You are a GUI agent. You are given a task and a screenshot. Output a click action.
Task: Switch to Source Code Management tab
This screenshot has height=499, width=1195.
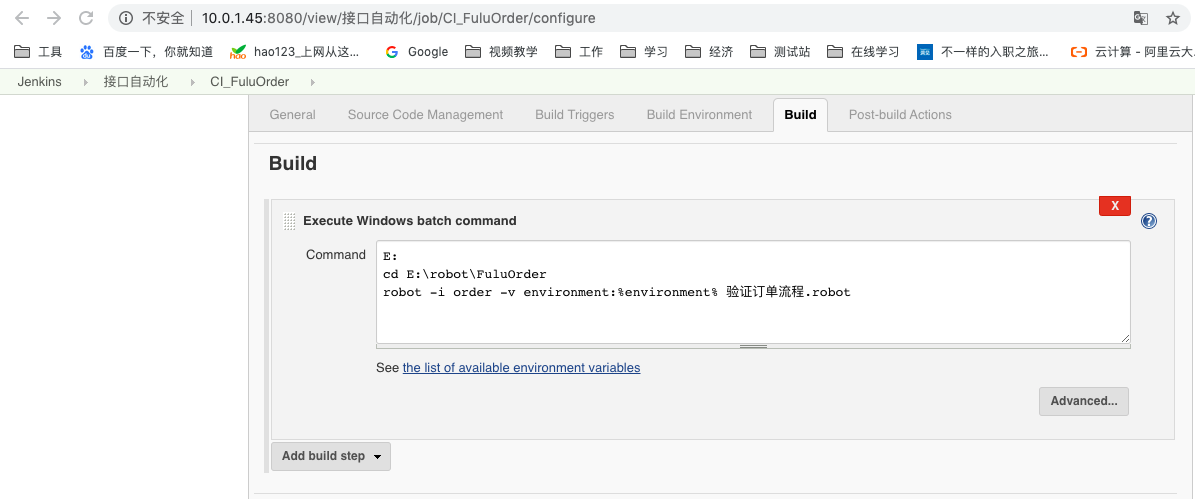[x=425, y=114]
